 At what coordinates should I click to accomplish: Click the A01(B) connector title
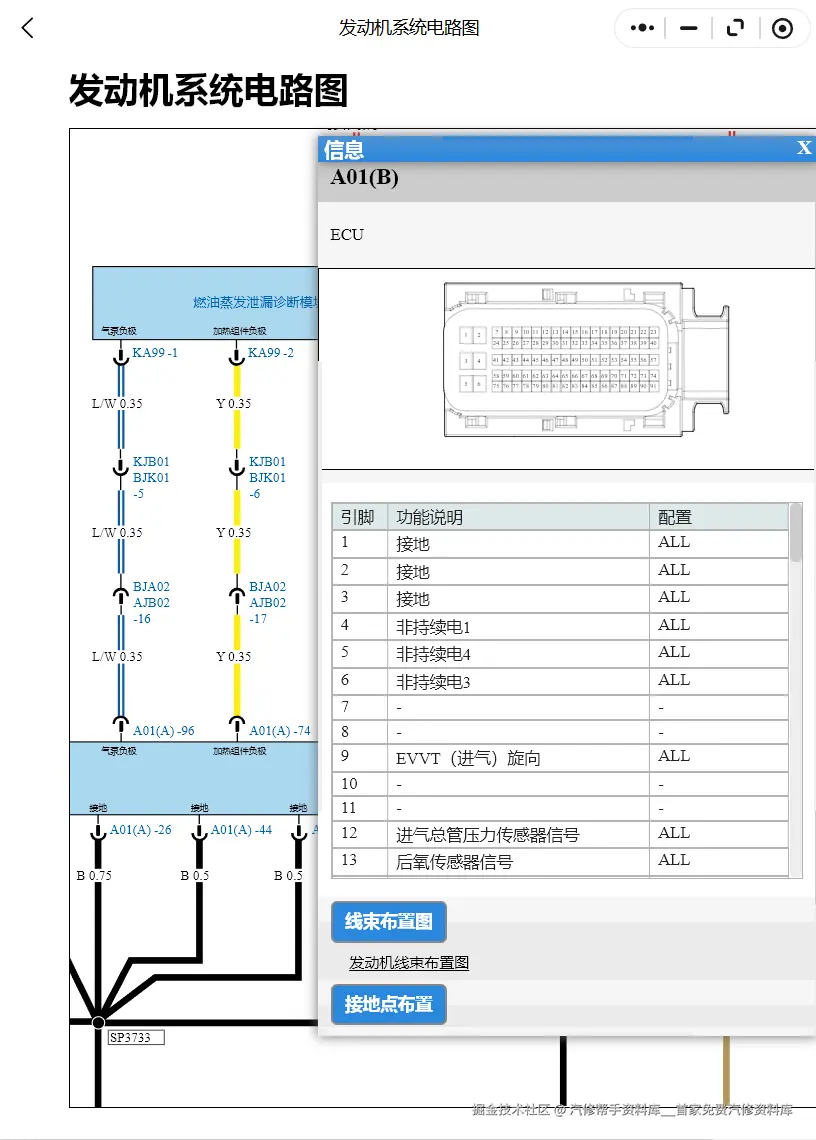pos(364,177)
